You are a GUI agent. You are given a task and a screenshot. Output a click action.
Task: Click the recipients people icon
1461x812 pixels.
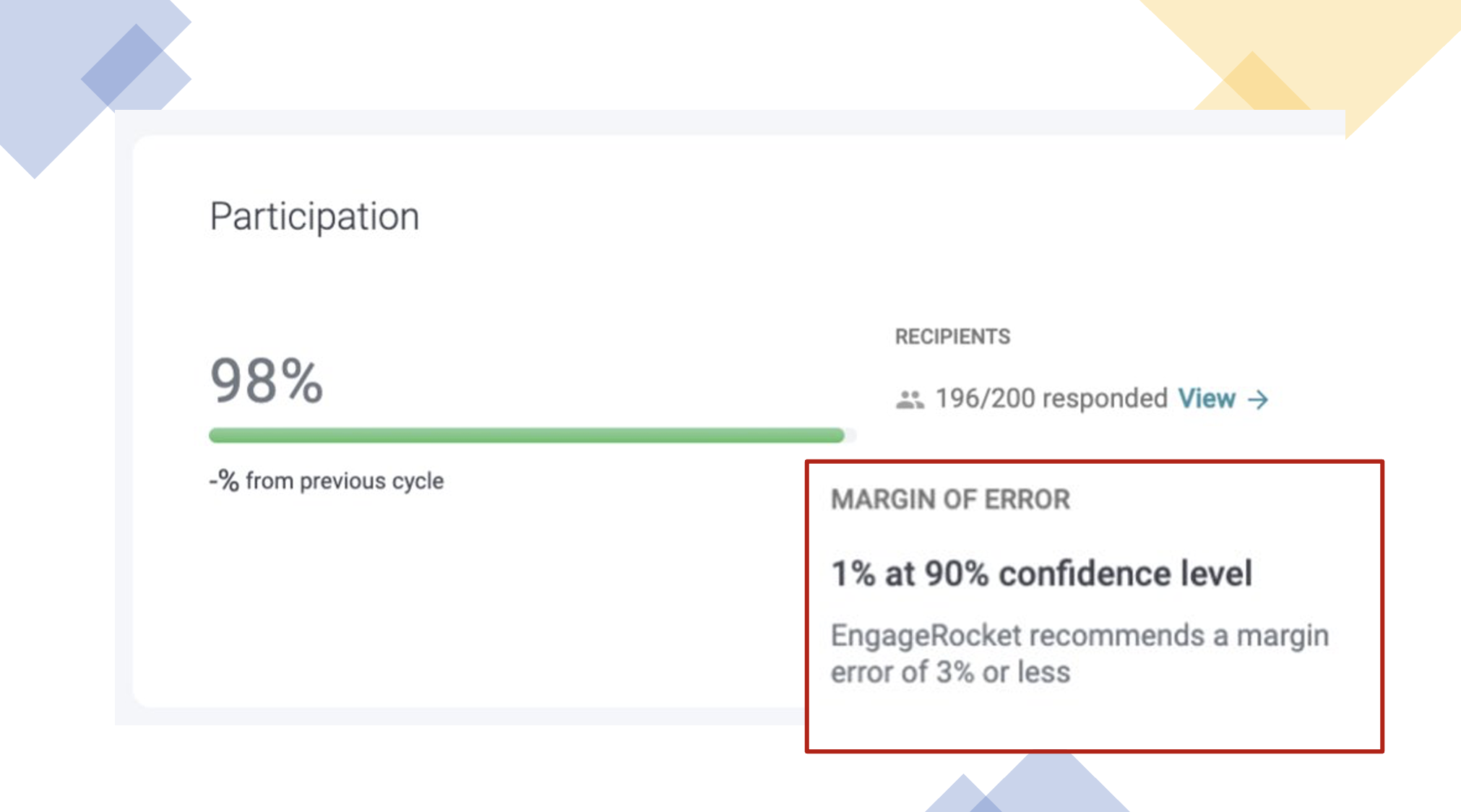point(910,399)
